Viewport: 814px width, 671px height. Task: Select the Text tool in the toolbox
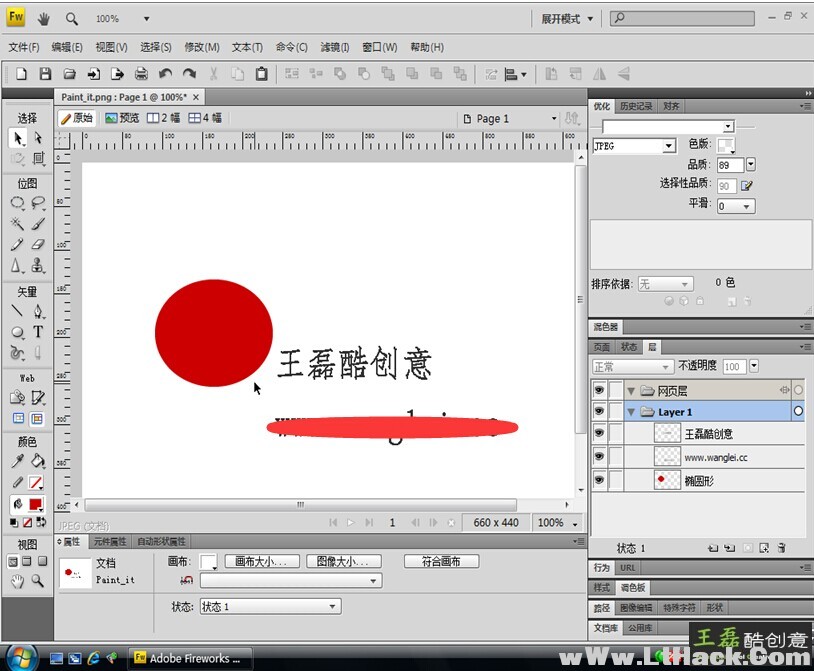(38, 332)
